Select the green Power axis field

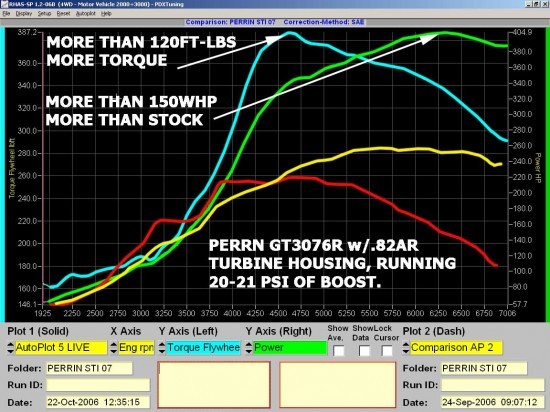(x=290, y=347)
